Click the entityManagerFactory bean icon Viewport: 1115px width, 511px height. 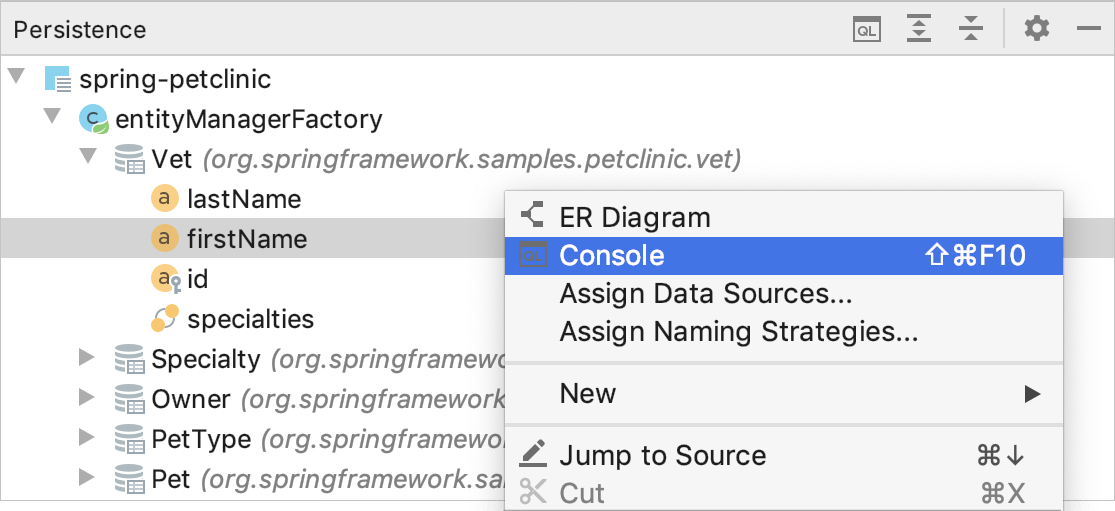point(93,119)
